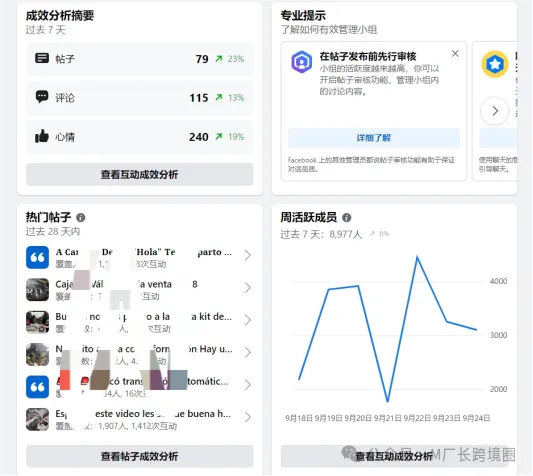This screenshot has height=476, width=533.
Task: Expand '...Hay u...' post chevron
Action: [x=248, y=352]
